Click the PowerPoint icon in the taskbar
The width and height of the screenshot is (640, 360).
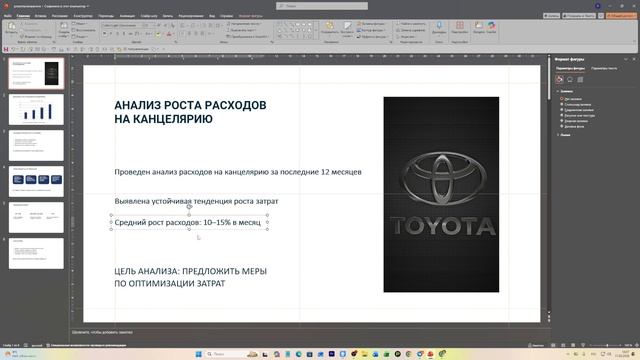(431, 354)
